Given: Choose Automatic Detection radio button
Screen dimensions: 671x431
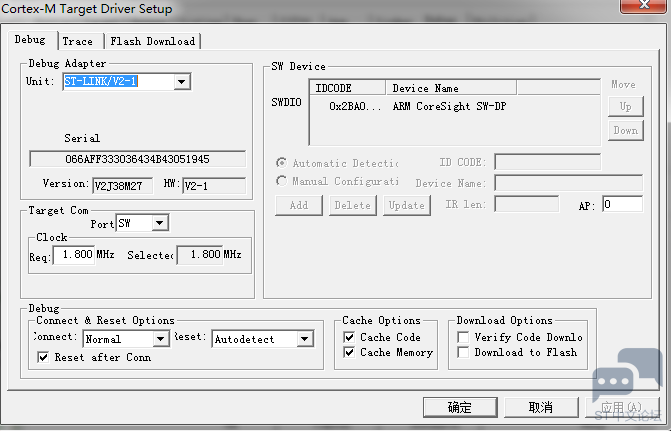Looking at the screenshot, I should pyautogui.click(x=282, y=163).
